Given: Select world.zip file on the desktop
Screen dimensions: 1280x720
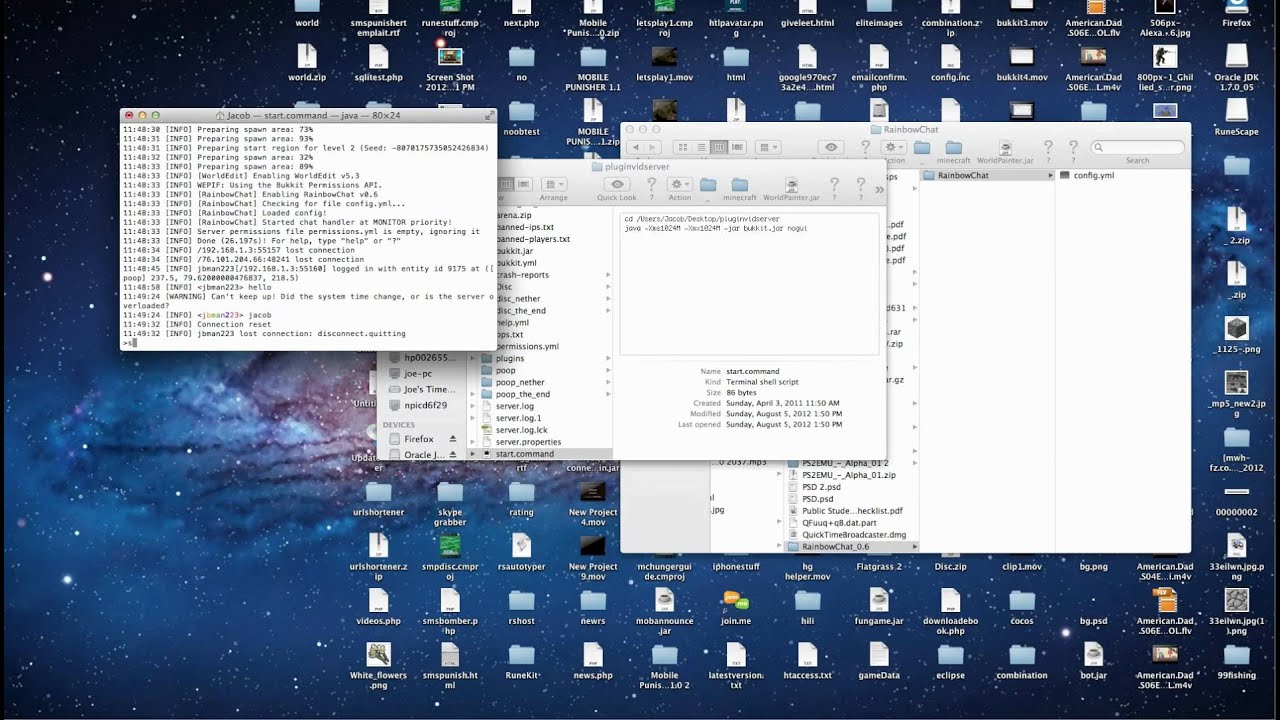Looking at the screenshot, I should point(307,64).
